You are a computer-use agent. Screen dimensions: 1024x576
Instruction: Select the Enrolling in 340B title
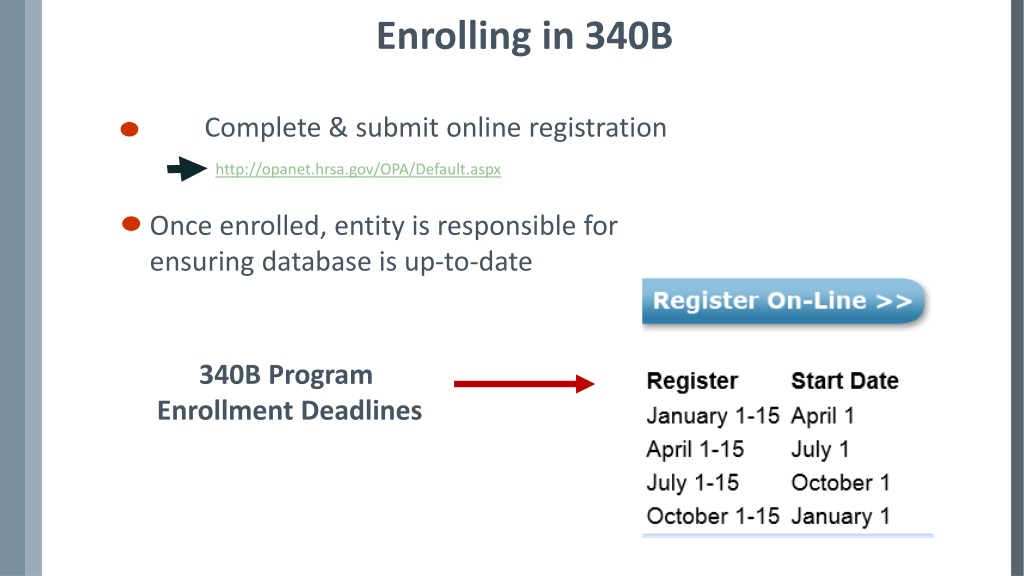(x=524, y=35)
